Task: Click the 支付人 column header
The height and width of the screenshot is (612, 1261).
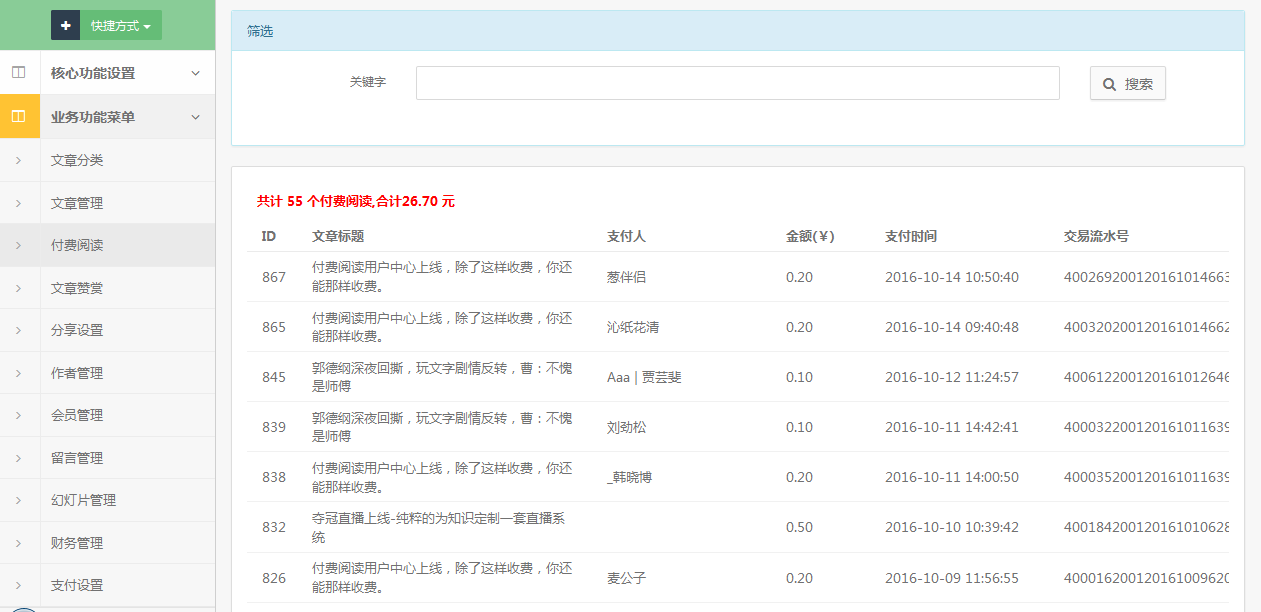Action: point(626,236)
